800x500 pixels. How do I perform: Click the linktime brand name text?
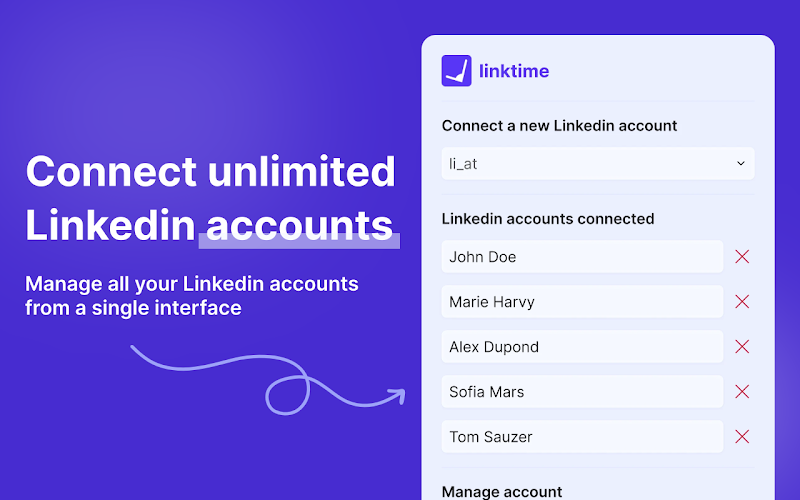(514, 71)
